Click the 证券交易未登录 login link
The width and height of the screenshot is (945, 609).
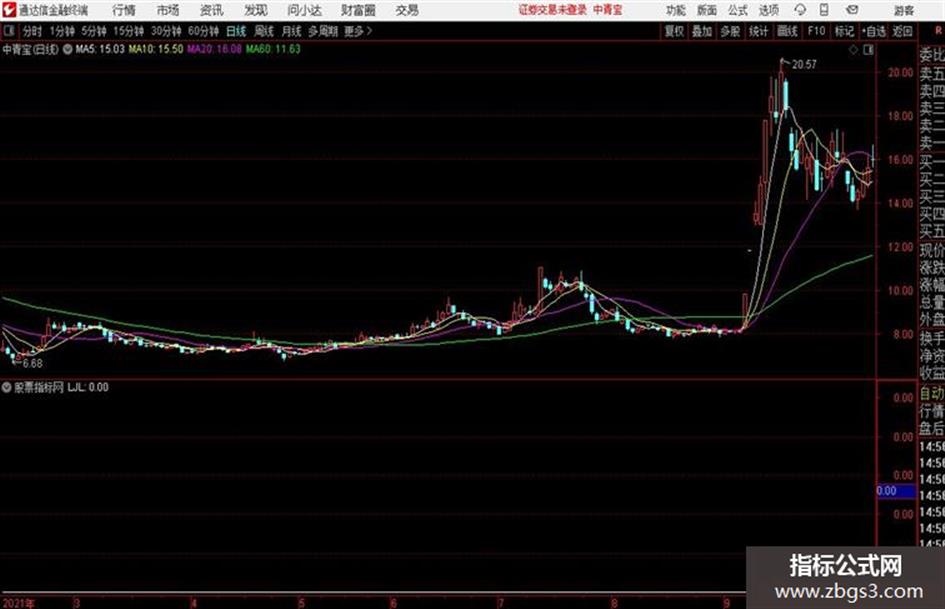[553, 10]
